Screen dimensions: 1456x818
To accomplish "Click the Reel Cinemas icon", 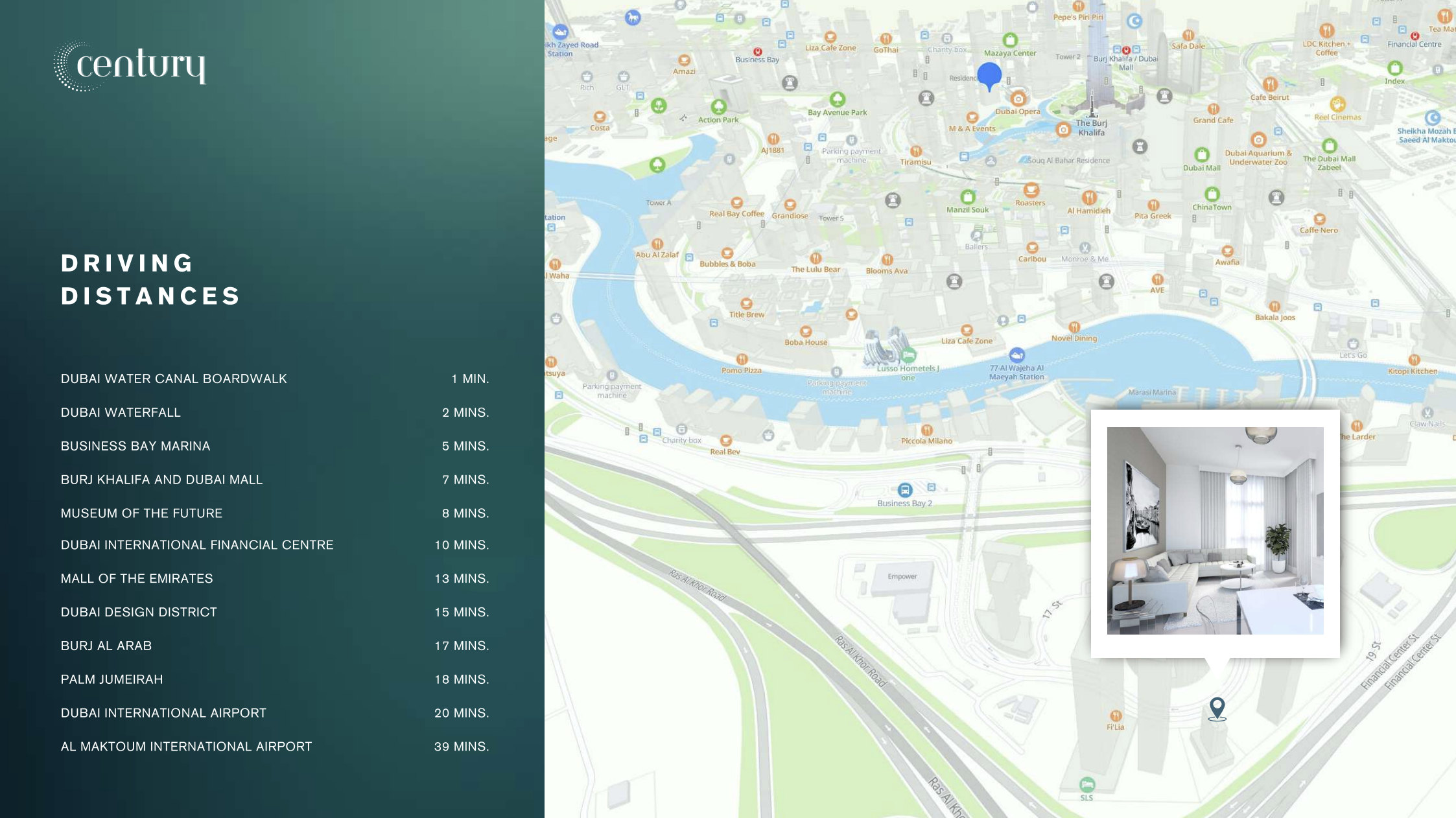I will pyautogui.click(x=1337, y=104).
